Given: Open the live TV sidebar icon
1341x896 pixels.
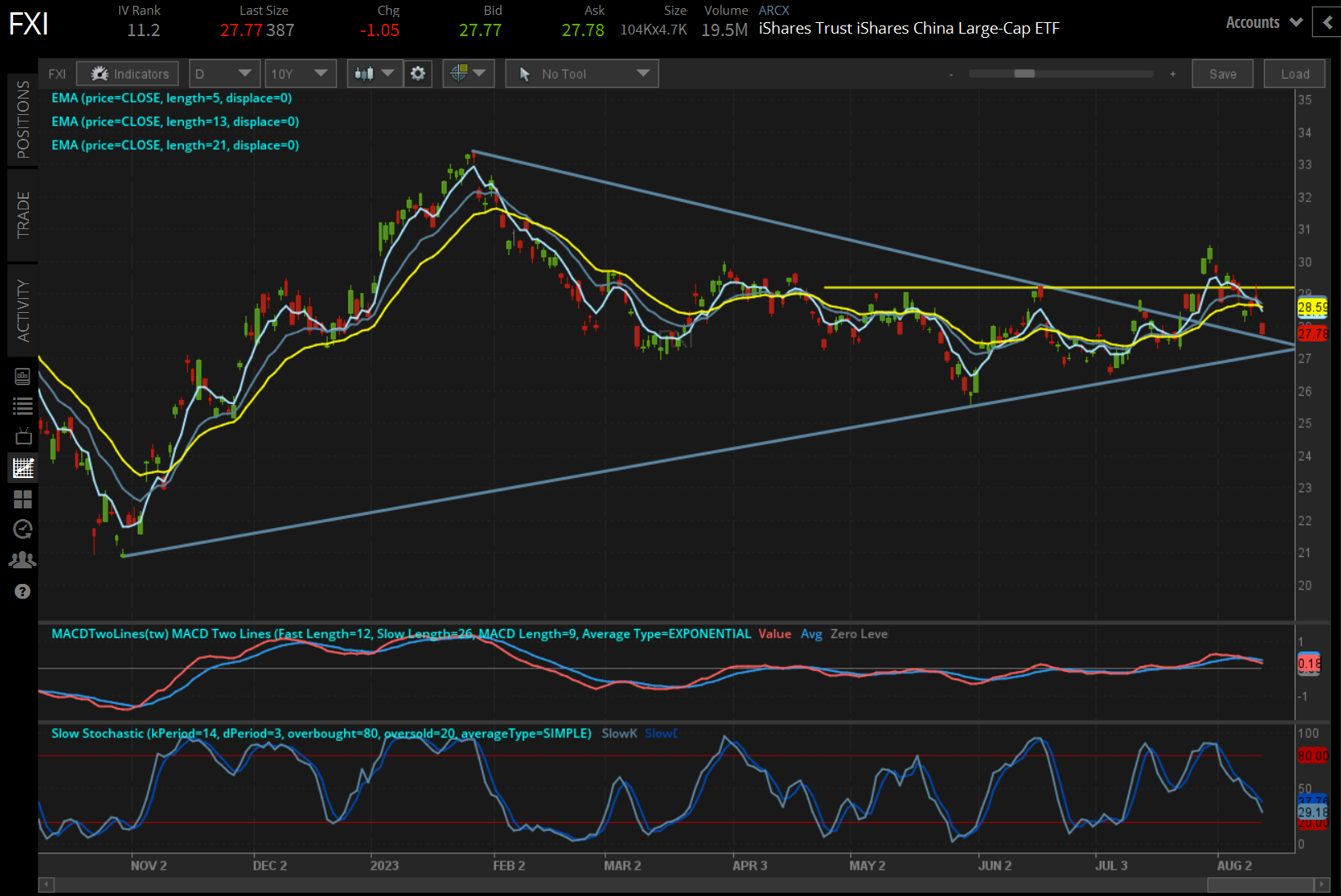Looking at the screenshot, I should 23,436.
